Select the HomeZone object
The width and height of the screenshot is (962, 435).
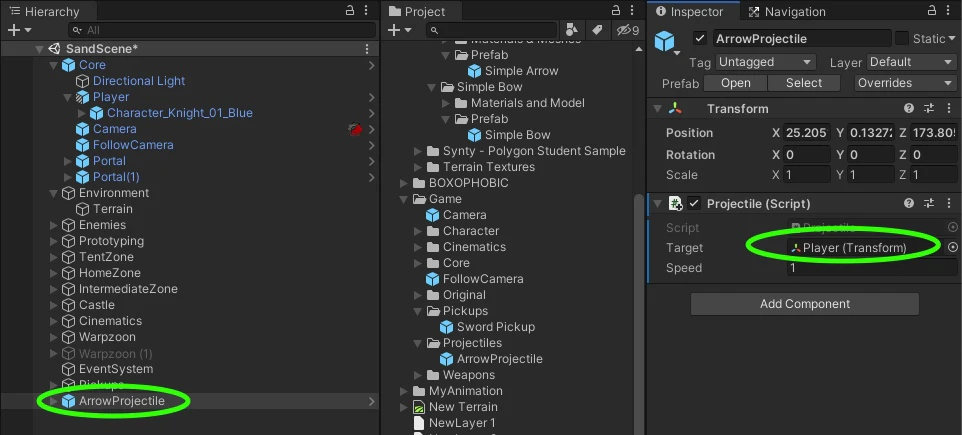coord(109,273)
